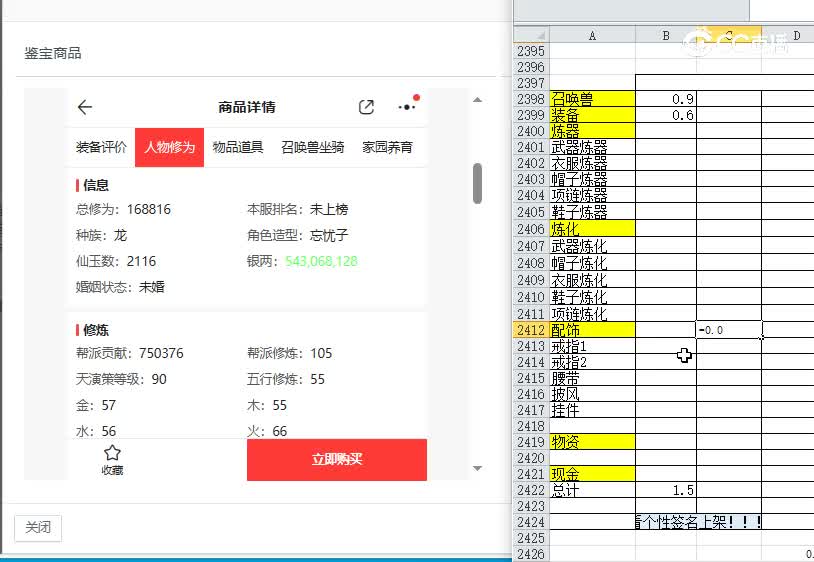Click the 披风 cell
The image size is (814, 562).
pos(592,394)
